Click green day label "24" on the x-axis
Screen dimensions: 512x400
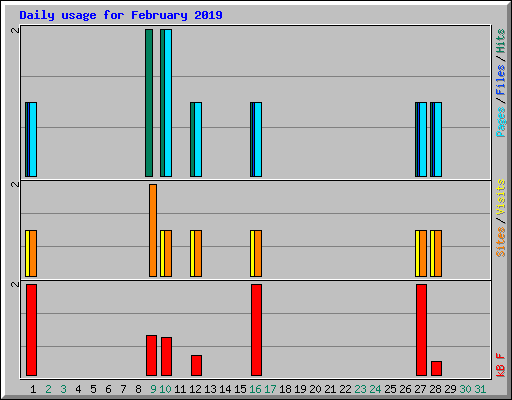pyautogui.click(x=375, y=389)
